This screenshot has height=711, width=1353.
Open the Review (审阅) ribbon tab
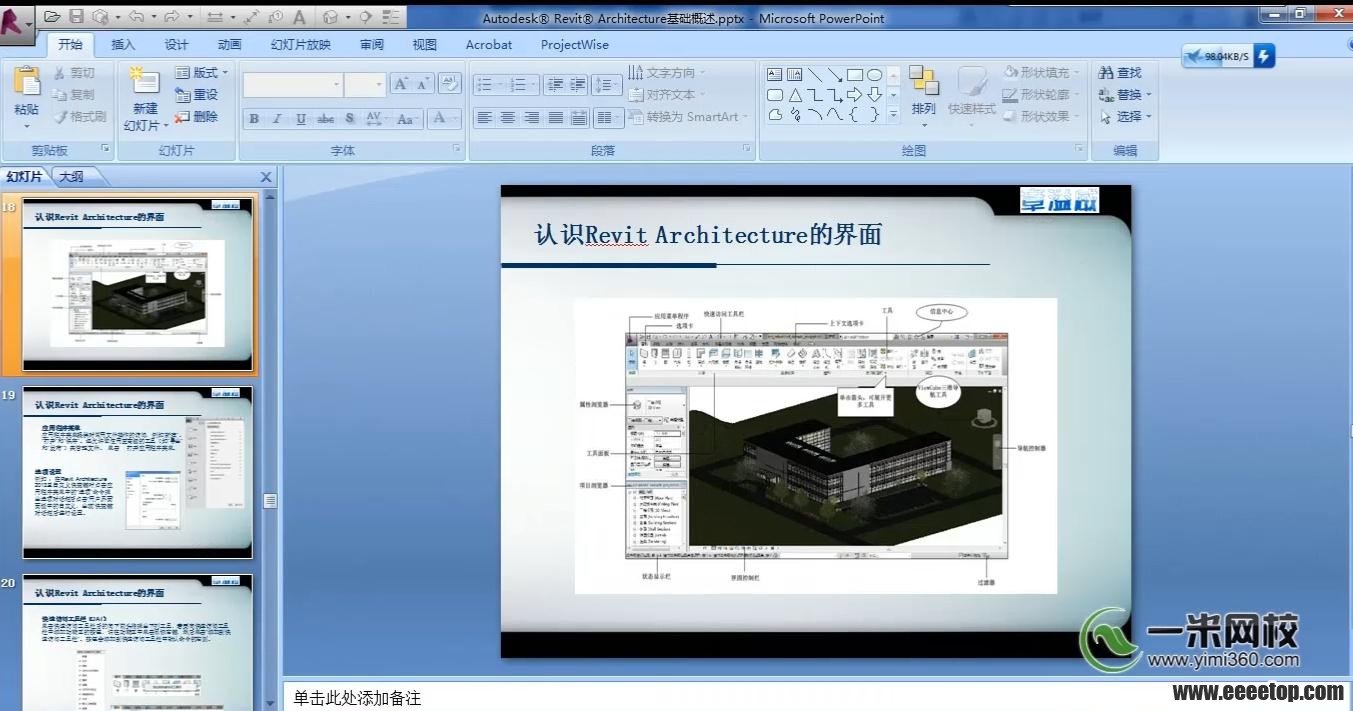pos(371,44)
